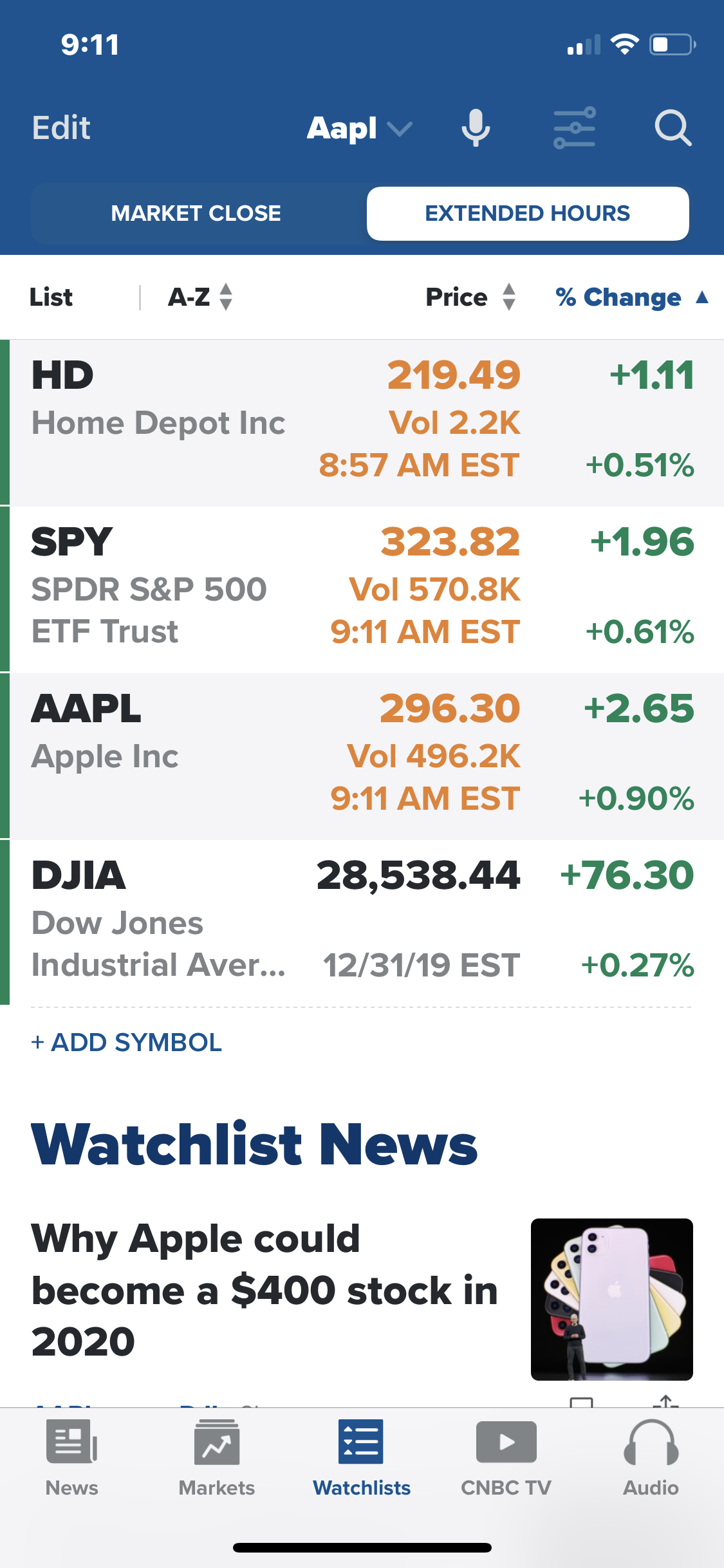Switch to Market Close view
This screenshot has width=724, height=1568.
coord(196,214)
